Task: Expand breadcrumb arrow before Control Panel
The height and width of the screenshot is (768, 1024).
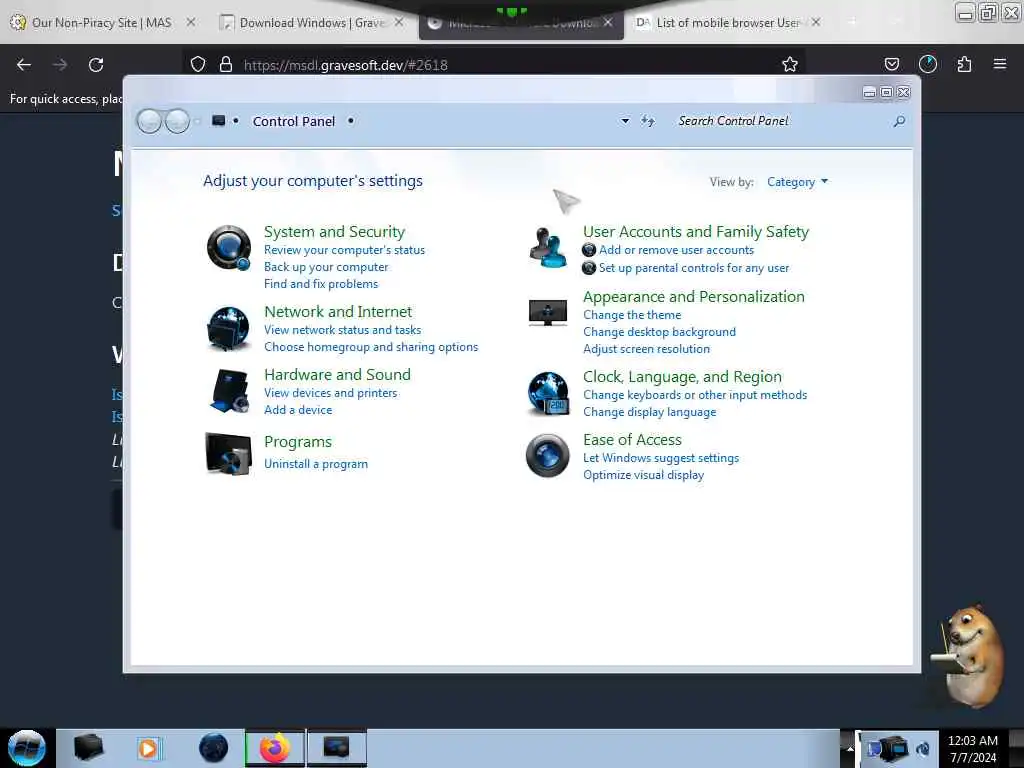Action: (x=236, y=121)
